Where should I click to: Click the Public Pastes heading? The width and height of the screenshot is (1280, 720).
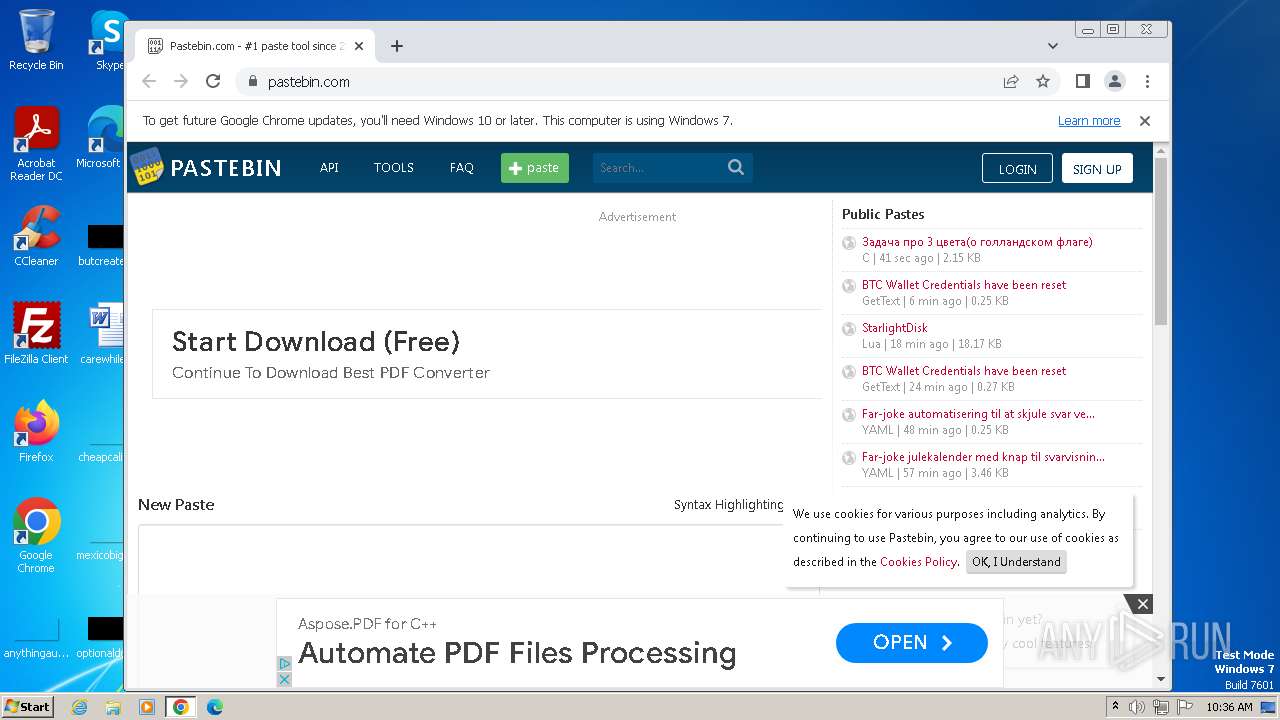(883, 214)
